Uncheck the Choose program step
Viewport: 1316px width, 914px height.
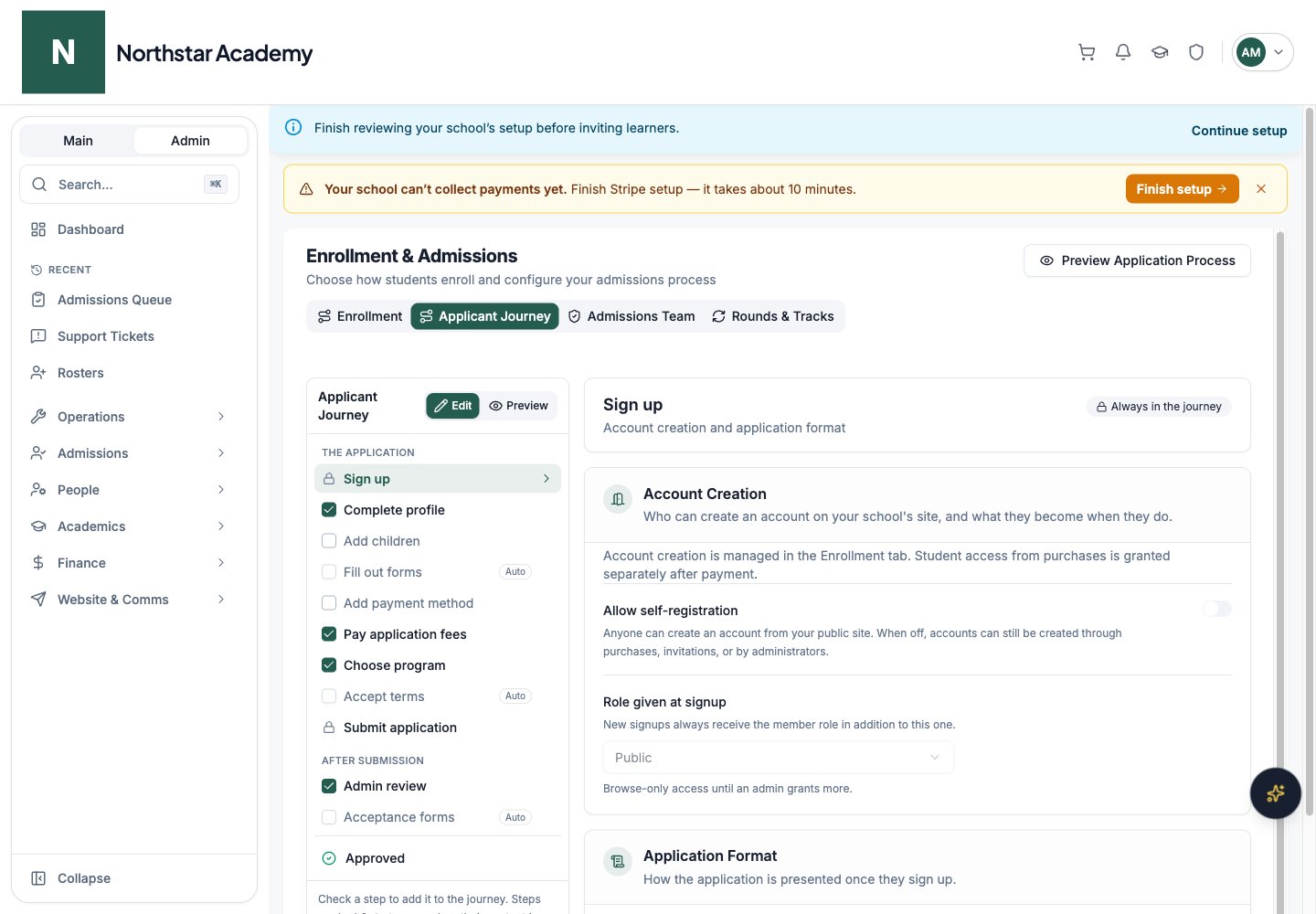(x=329, y=665)
